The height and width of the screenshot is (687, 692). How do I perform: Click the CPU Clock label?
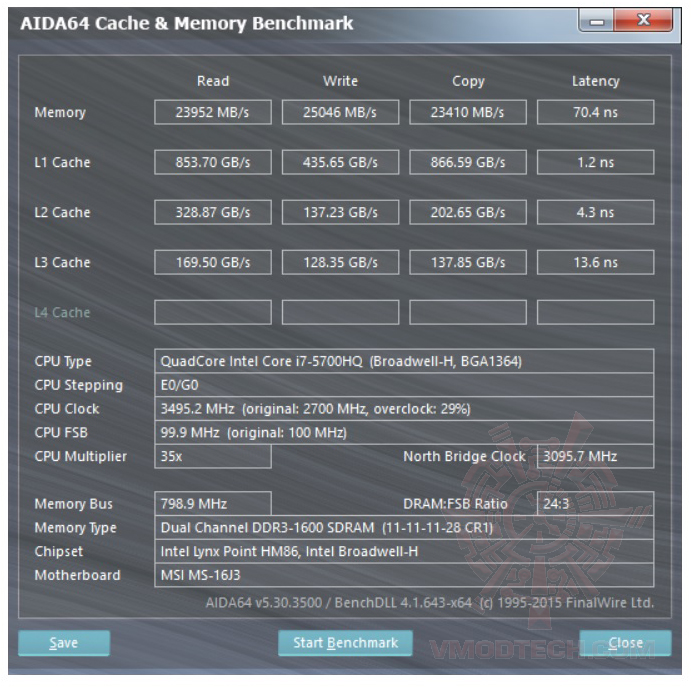[67, 409]
